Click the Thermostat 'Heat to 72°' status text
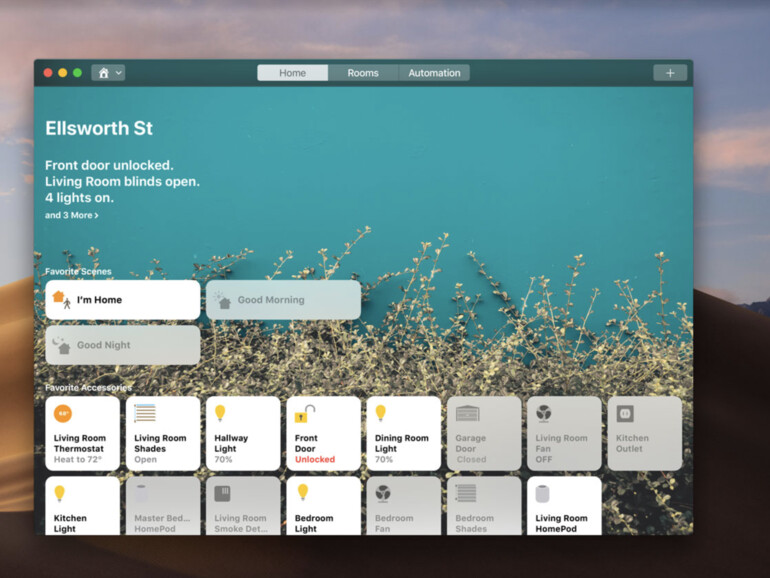This screenshot has height=578, width=770. coord(78,460)
